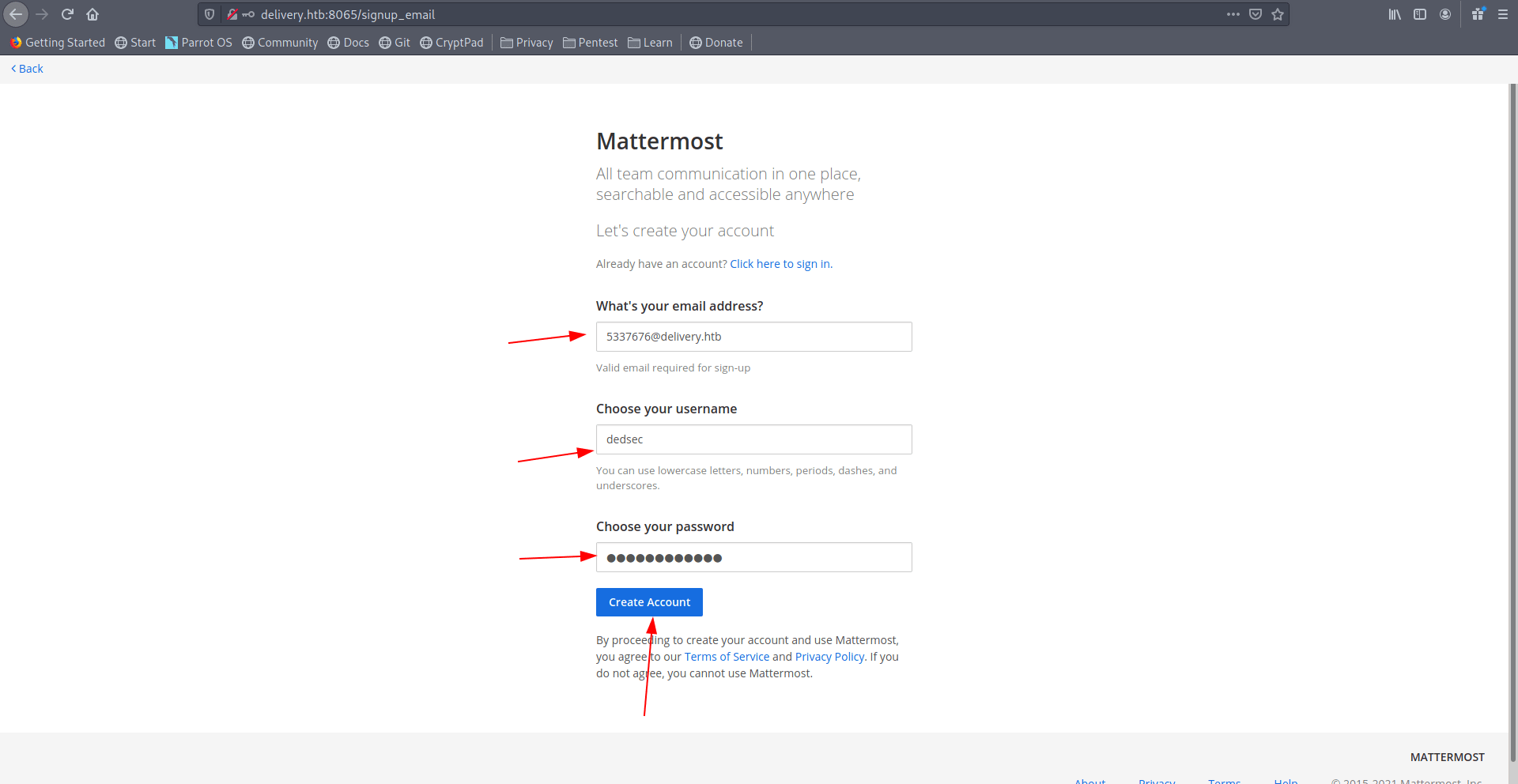
Task: Open the browser home page
Action: pyautogui.click(x=93, y=14)
